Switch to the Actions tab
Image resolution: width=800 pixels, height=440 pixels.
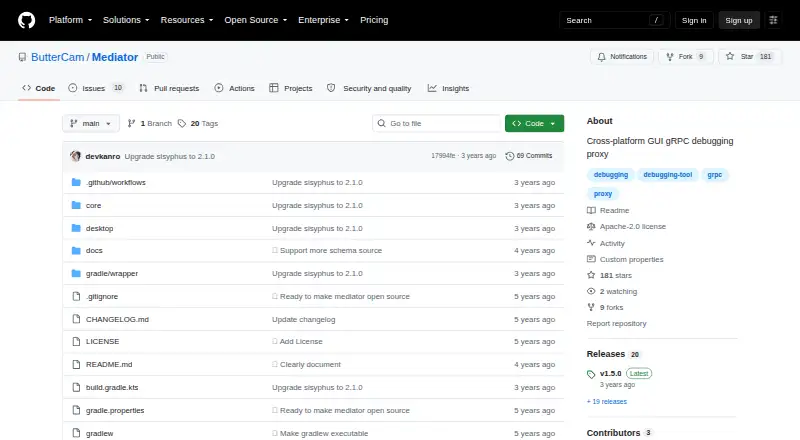click(235, 88)
